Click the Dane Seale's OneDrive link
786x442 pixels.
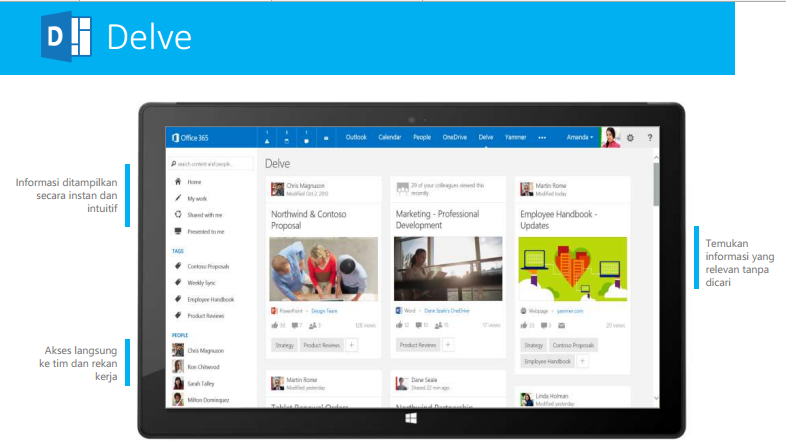tap(447, 310)
